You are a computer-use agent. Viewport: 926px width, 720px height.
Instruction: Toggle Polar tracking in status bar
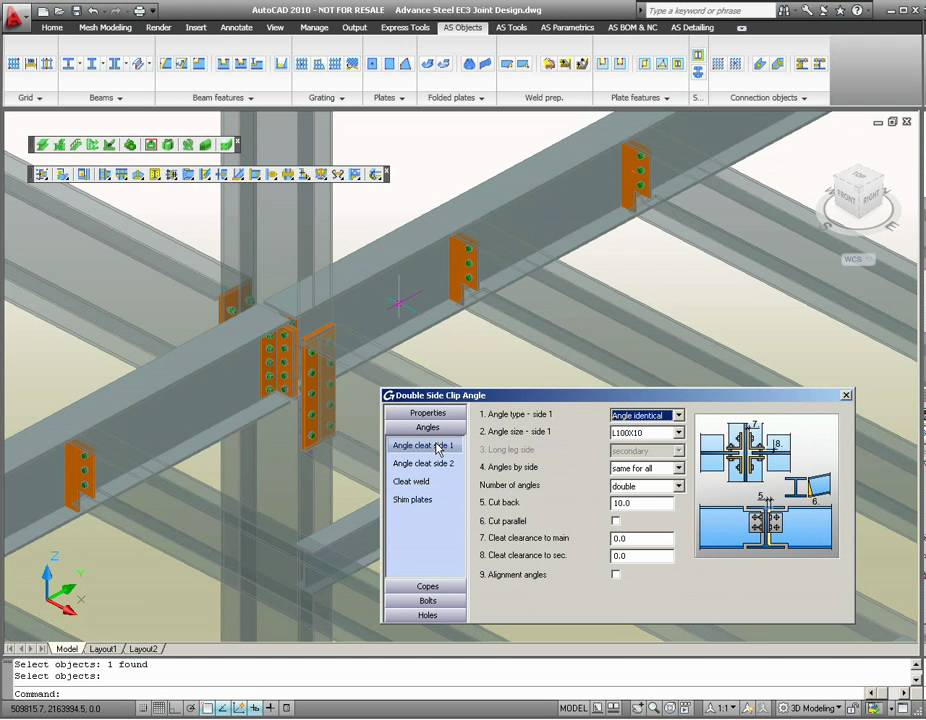tap(191, 708)
